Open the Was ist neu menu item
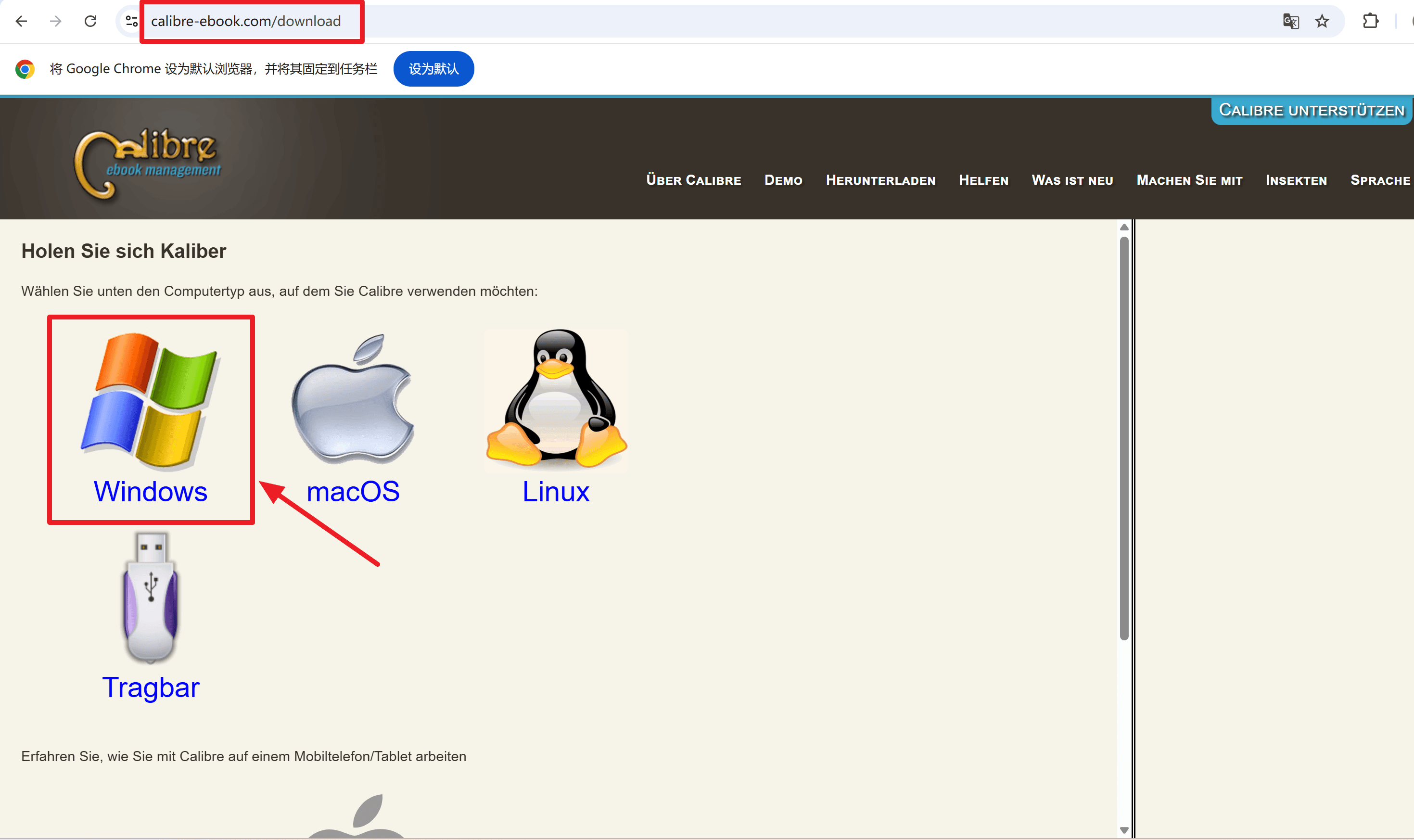Screen dimensions: 1414x840 click(x=1072, y=180)
